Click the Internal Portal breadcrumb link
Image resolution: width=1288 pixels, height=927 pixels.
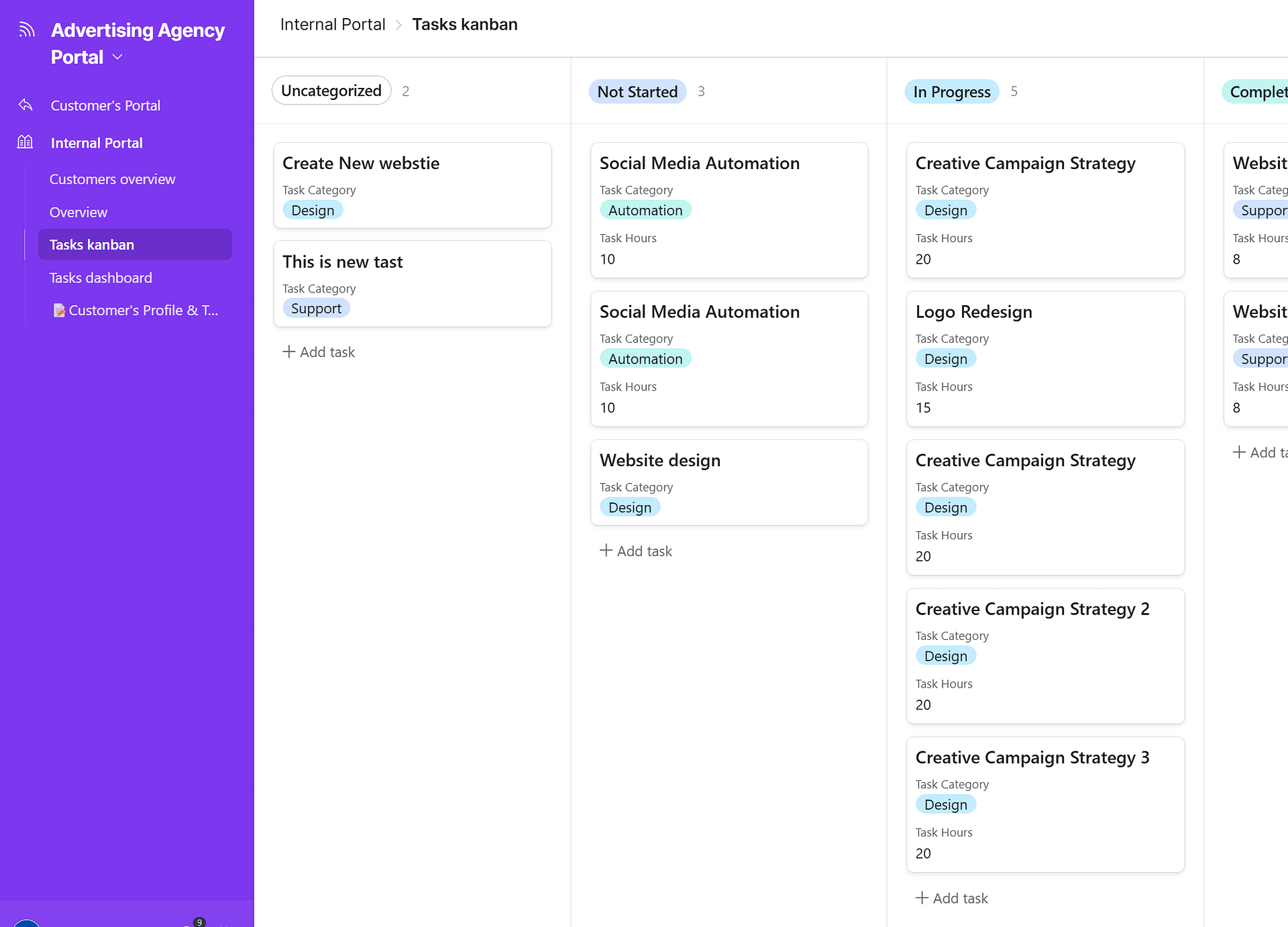point(333,24)
